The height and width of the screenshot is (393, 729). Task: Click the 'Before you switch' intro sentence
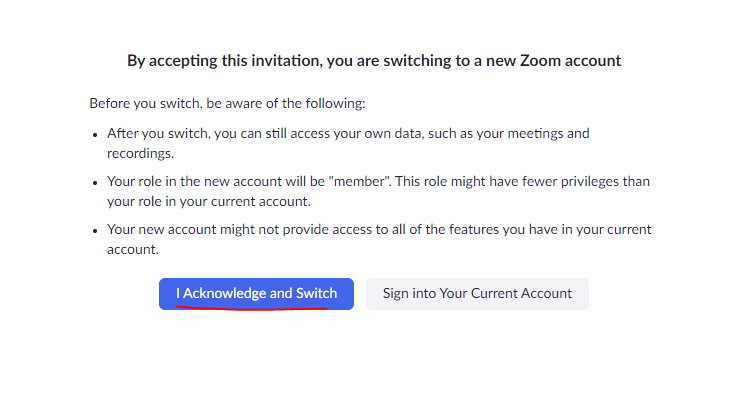tap(227, 103)
